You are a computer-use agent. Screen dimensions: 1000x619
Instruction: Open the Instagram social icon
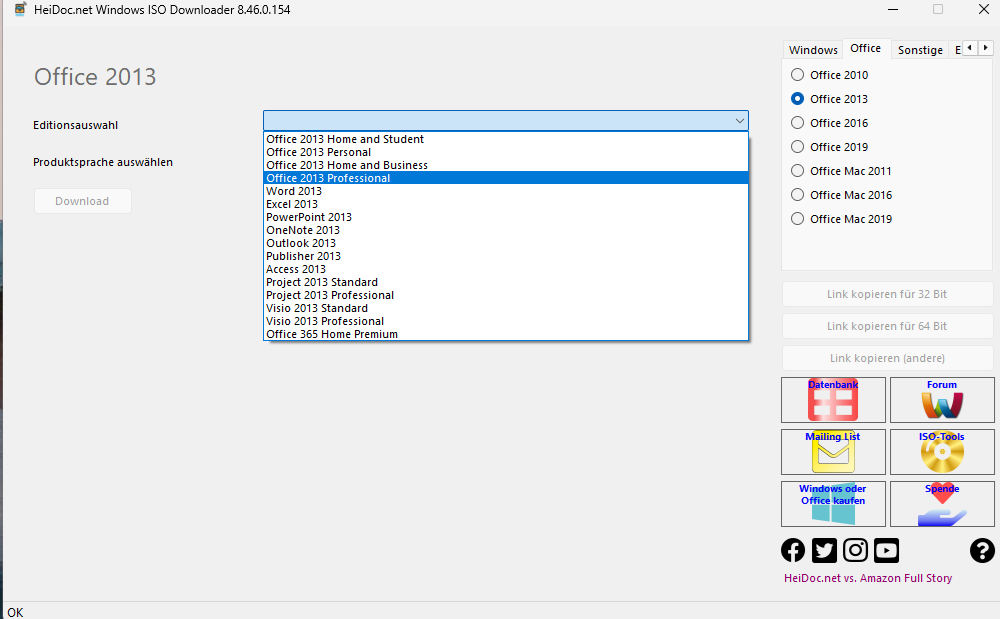pos(855,550)
